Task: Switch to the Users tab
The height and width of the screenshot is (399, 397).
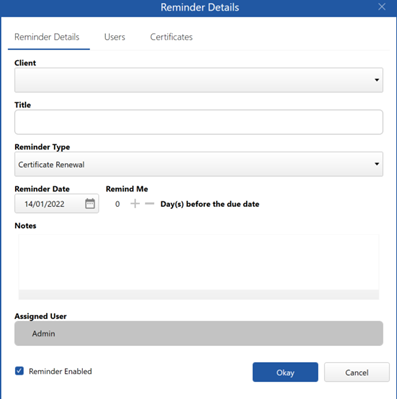Action: pos(115,37)
